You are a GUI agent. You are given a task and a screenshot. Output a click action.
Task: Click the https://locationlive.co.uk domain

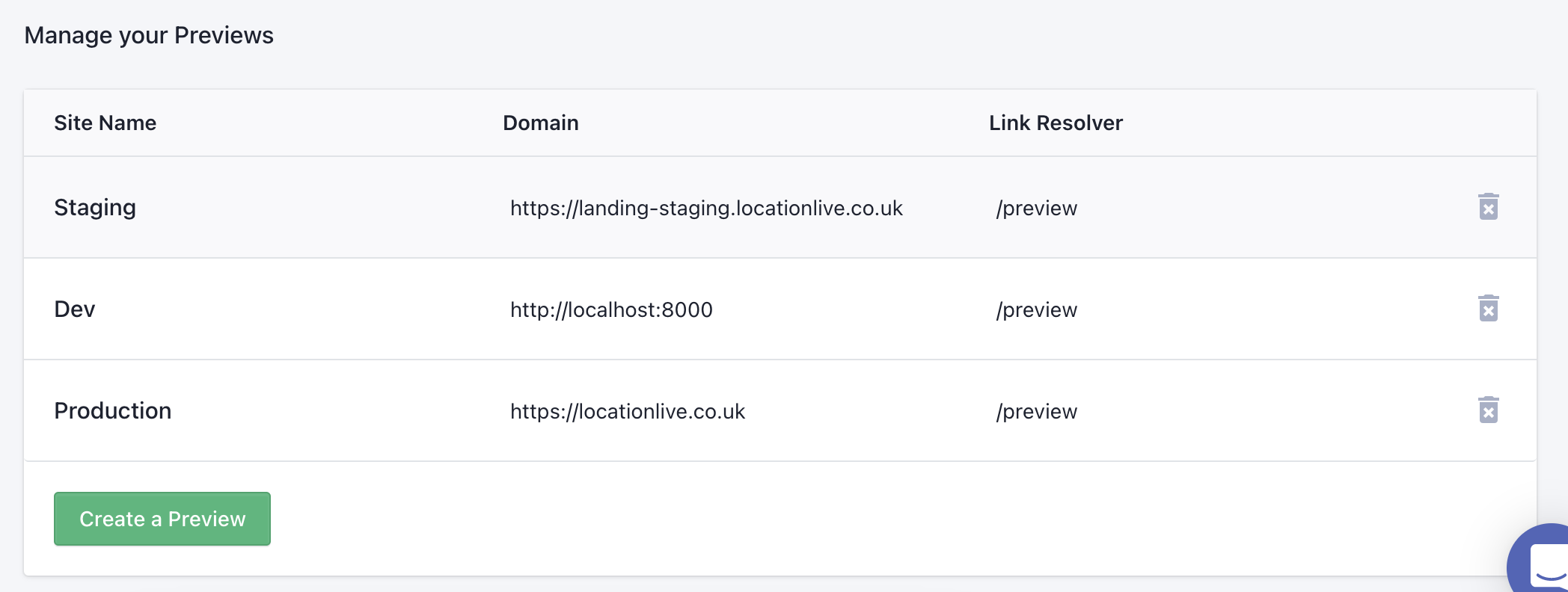click(628, 410)
